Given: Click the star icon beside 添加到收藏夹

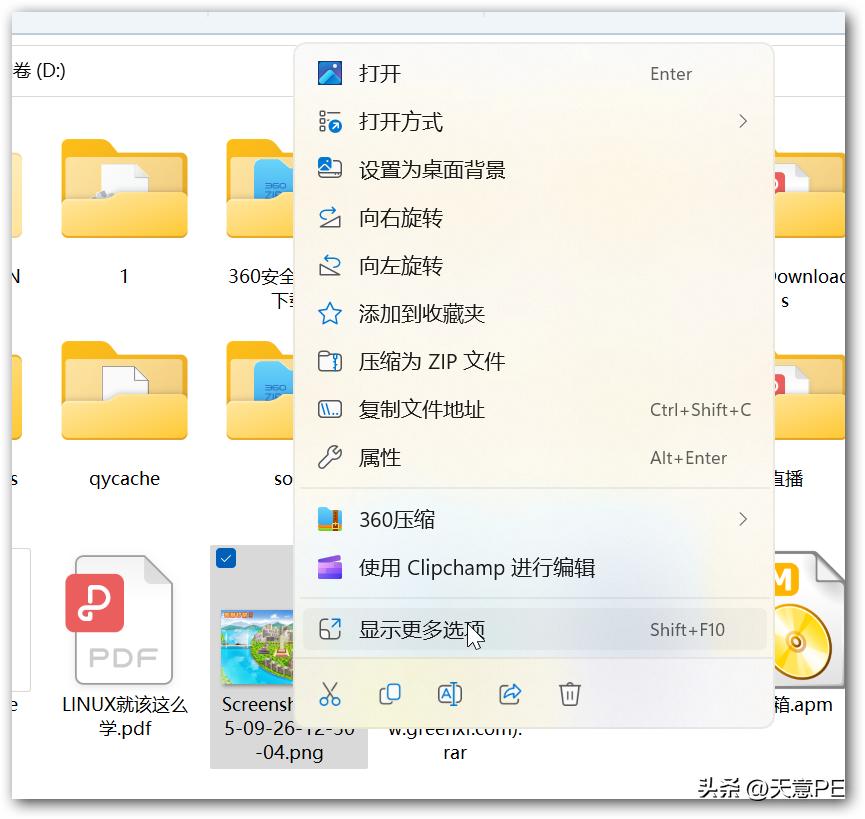Looking at the screenshot, I should click(330, 314).
